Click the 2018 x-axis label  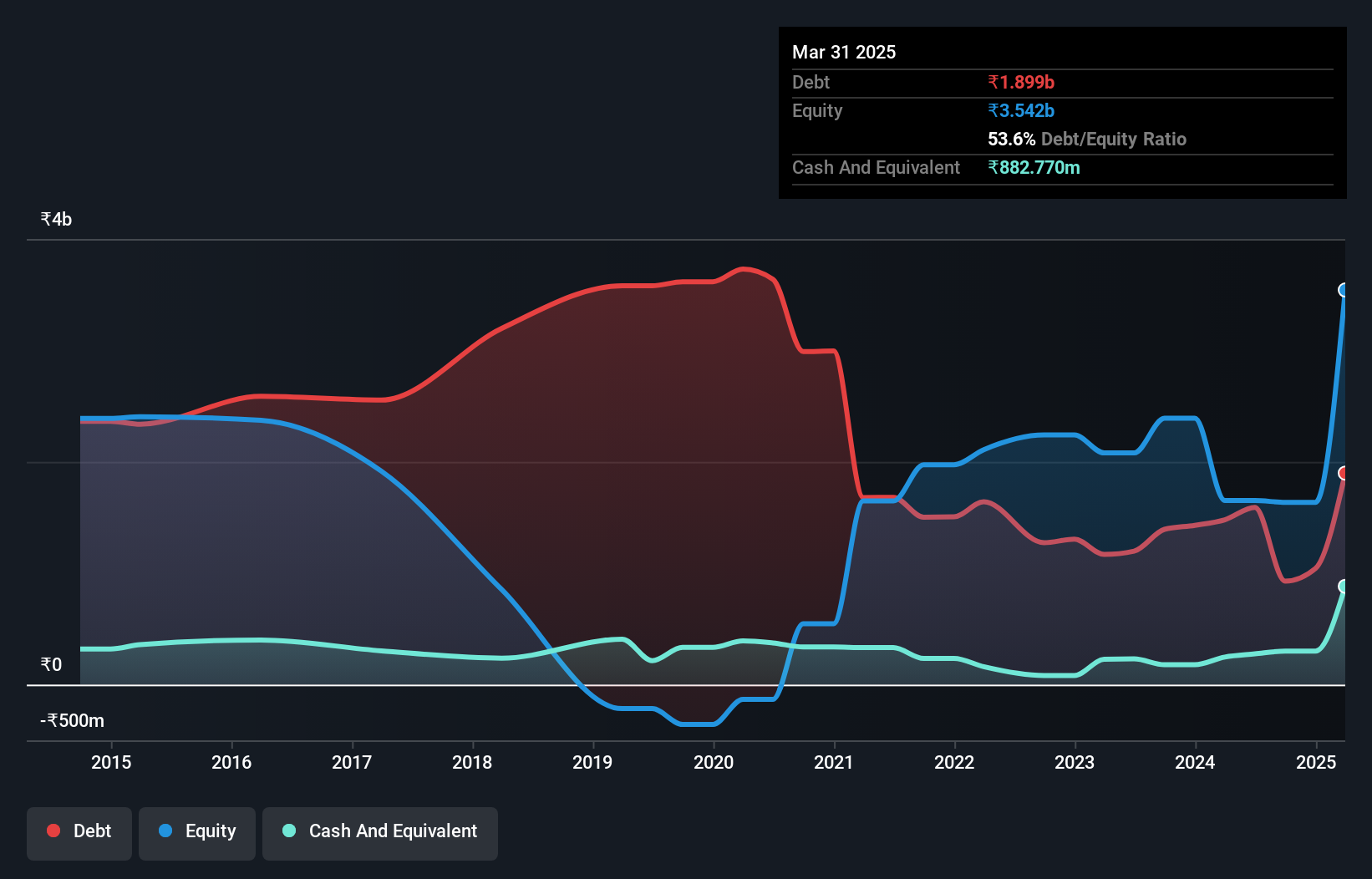(x=472, y=762)
